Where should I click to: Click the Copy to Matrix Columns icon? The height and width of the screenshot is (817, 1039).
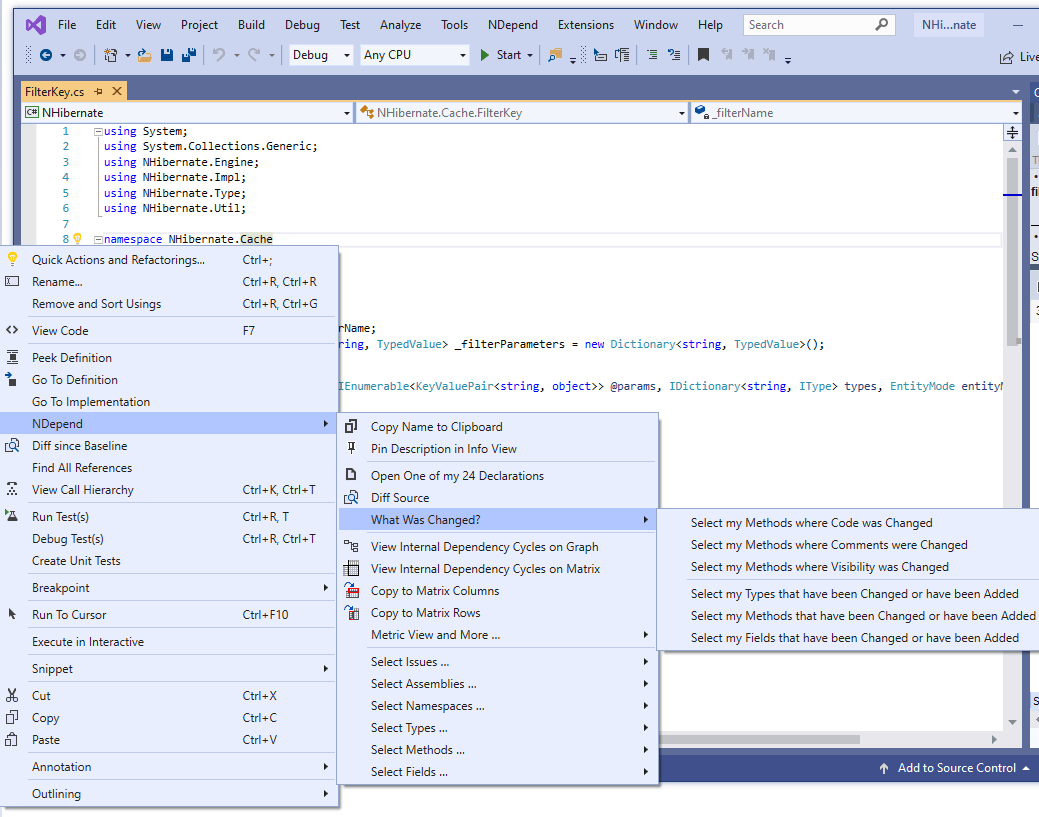351,590
